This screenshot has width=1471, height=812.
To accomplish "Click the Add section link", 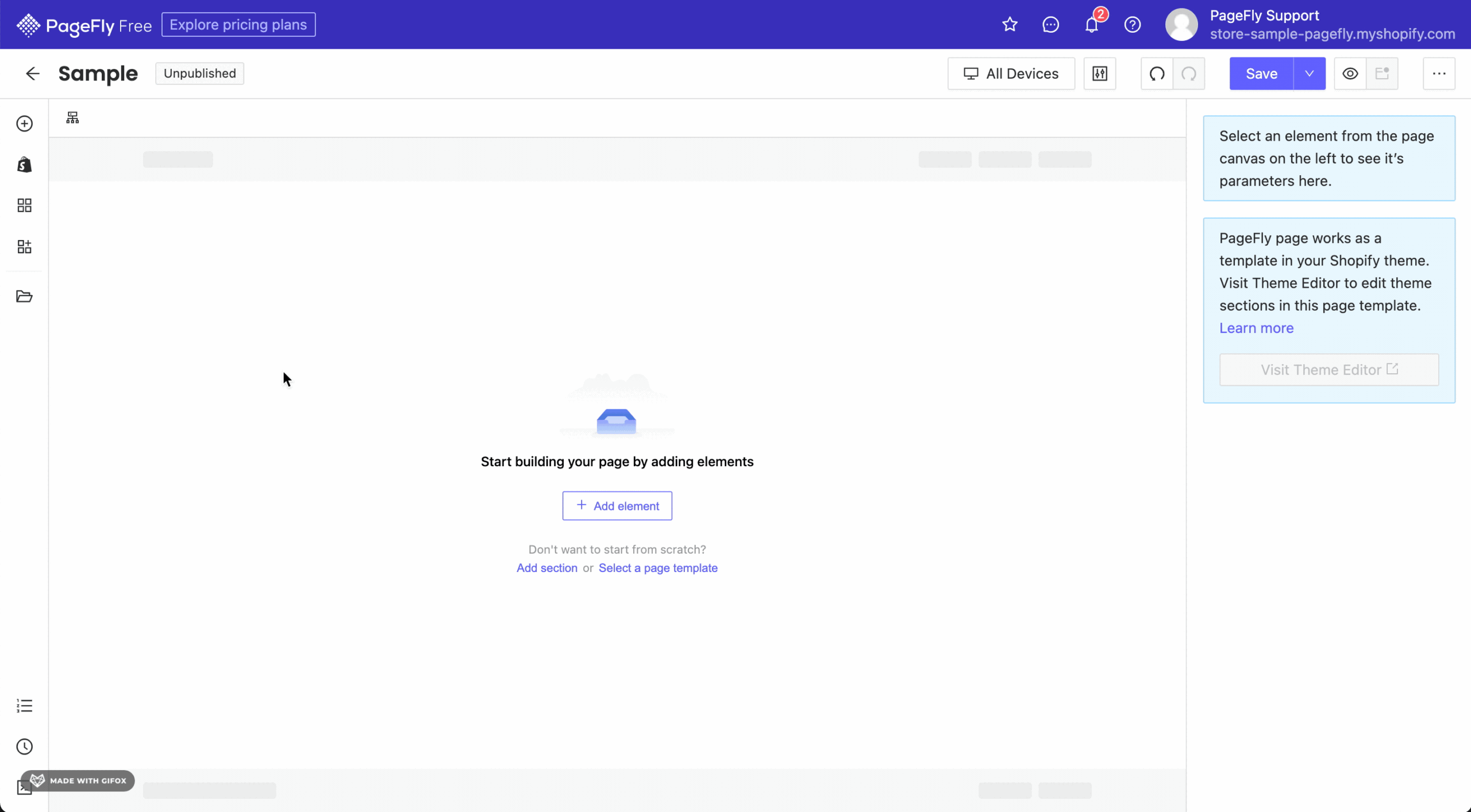I will click(x=547, y=568).
